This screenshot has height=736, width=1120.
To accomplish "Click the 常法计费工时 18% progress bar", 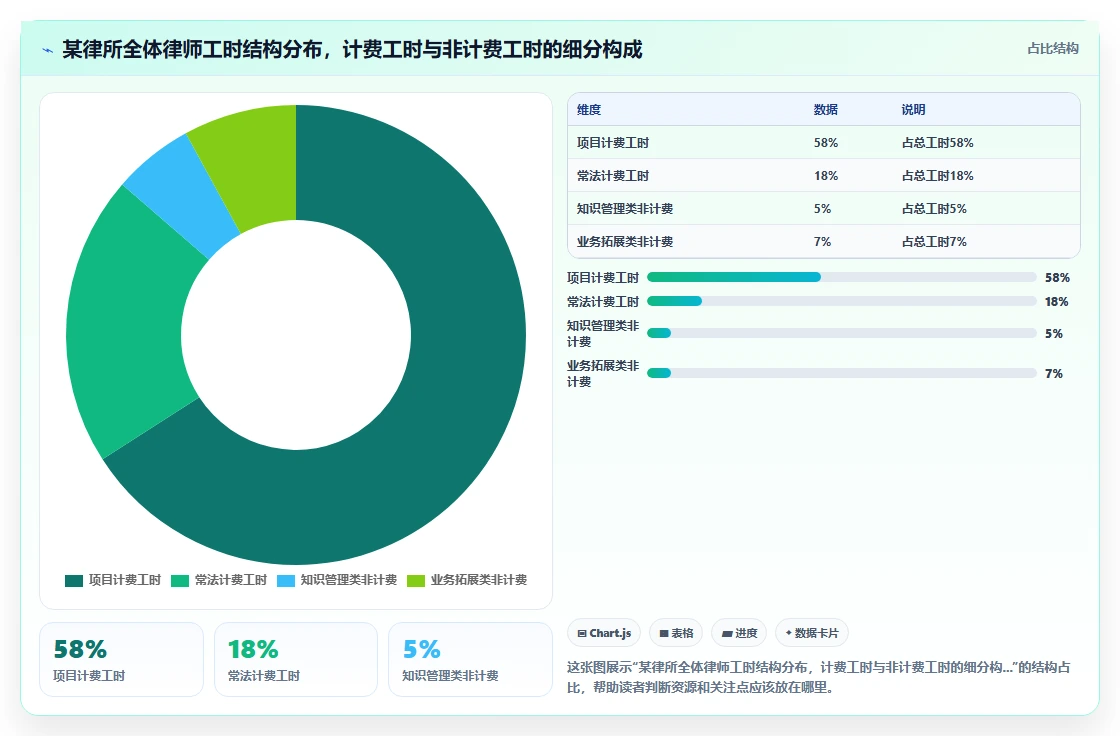I will 841,302.
